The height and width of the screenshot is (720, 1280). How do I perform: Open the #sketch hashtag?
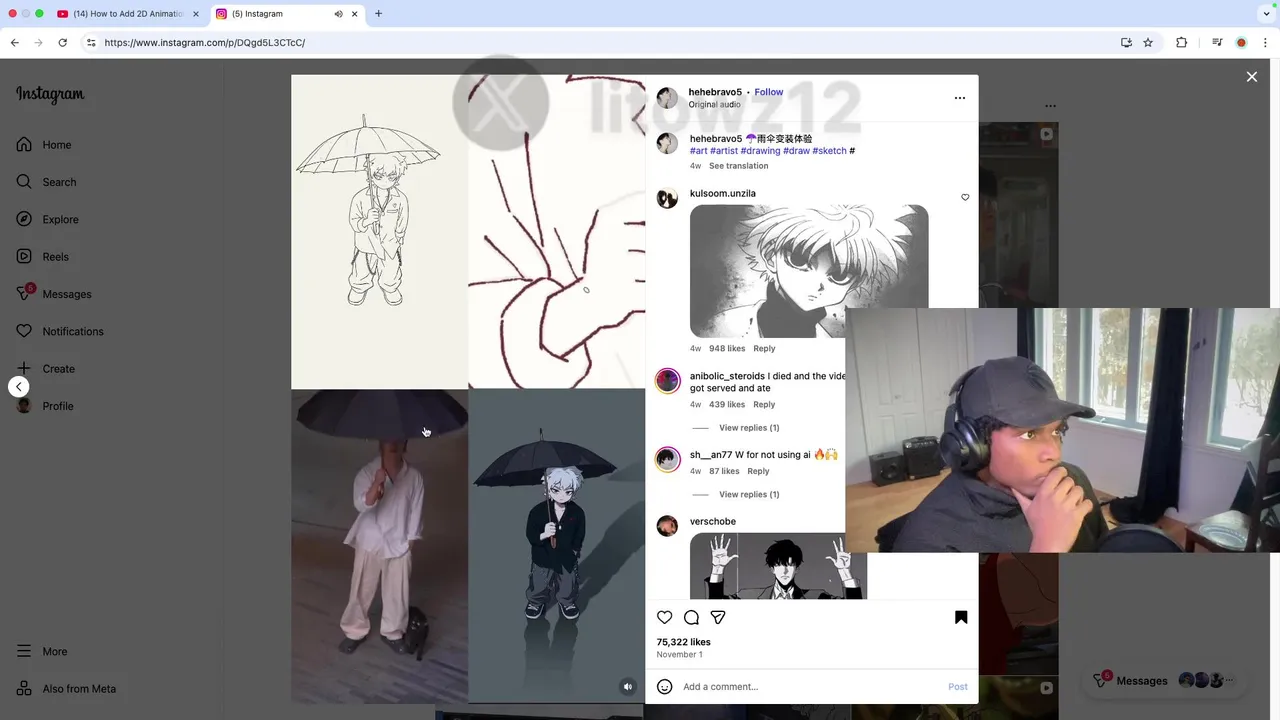point(829,151)
